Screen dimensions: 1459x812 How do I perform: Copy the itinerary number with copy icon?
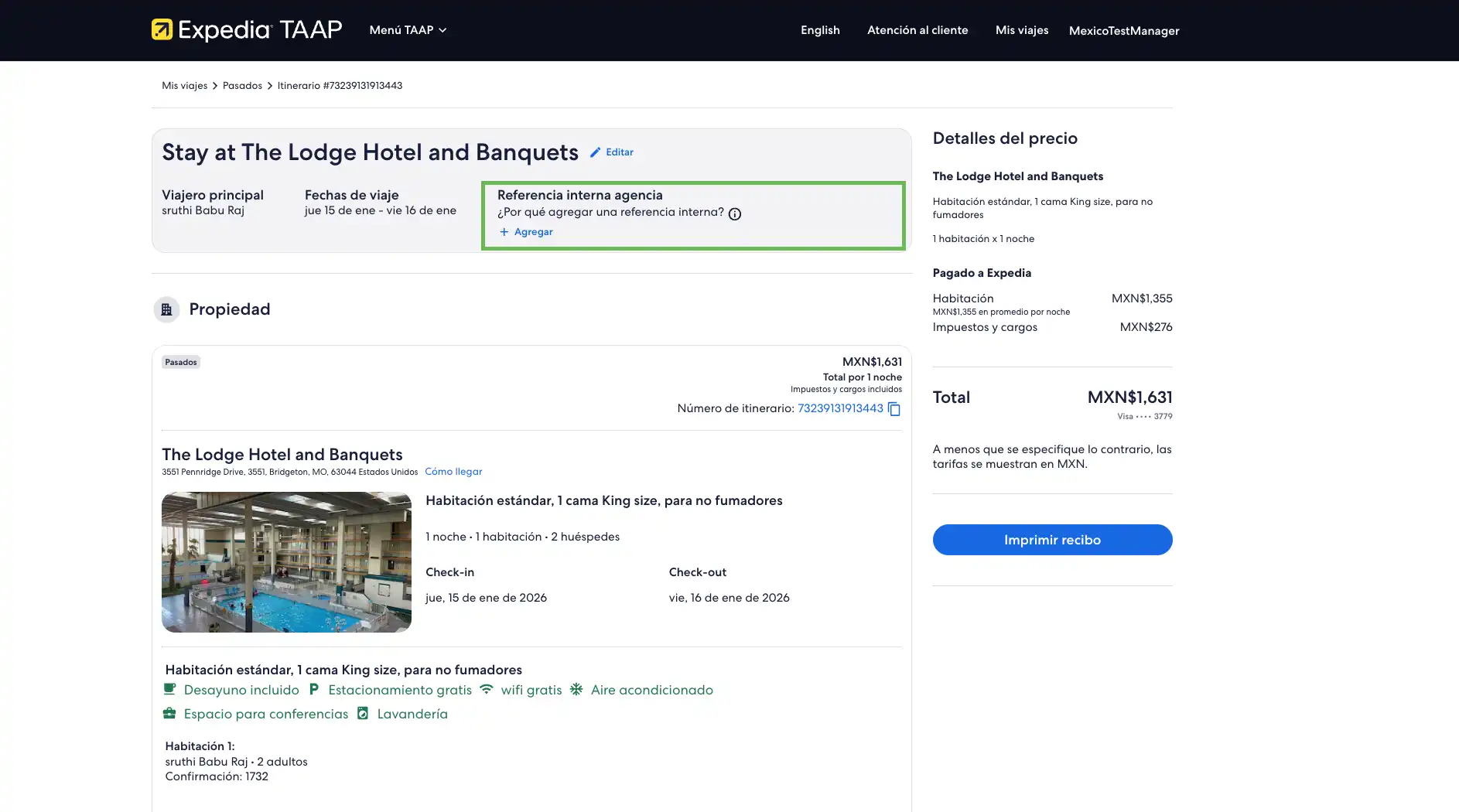(x=894, y=409)
